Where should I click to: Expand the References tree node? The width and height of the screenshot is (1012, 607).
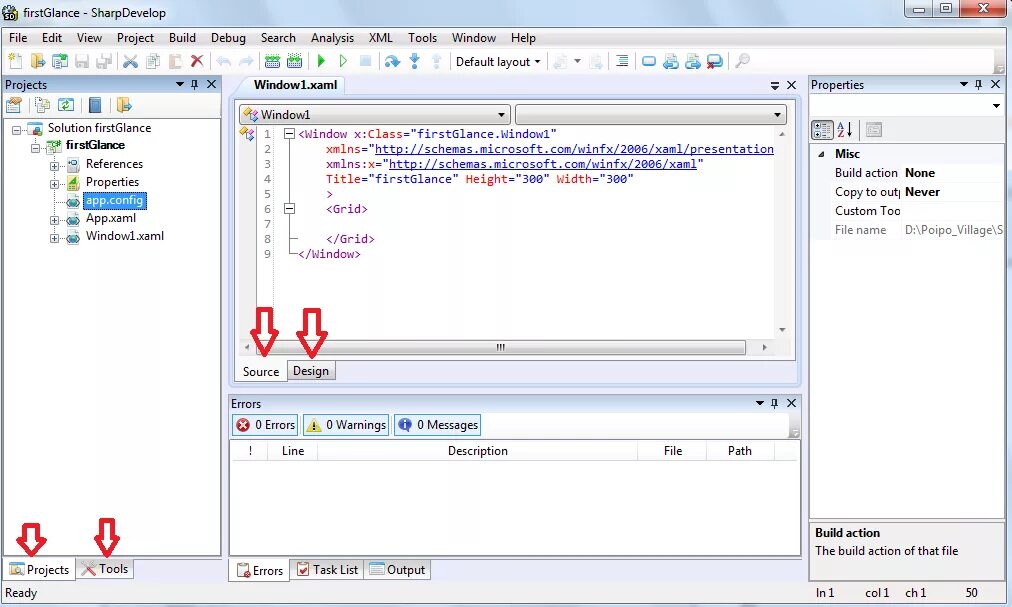(54, 165)
